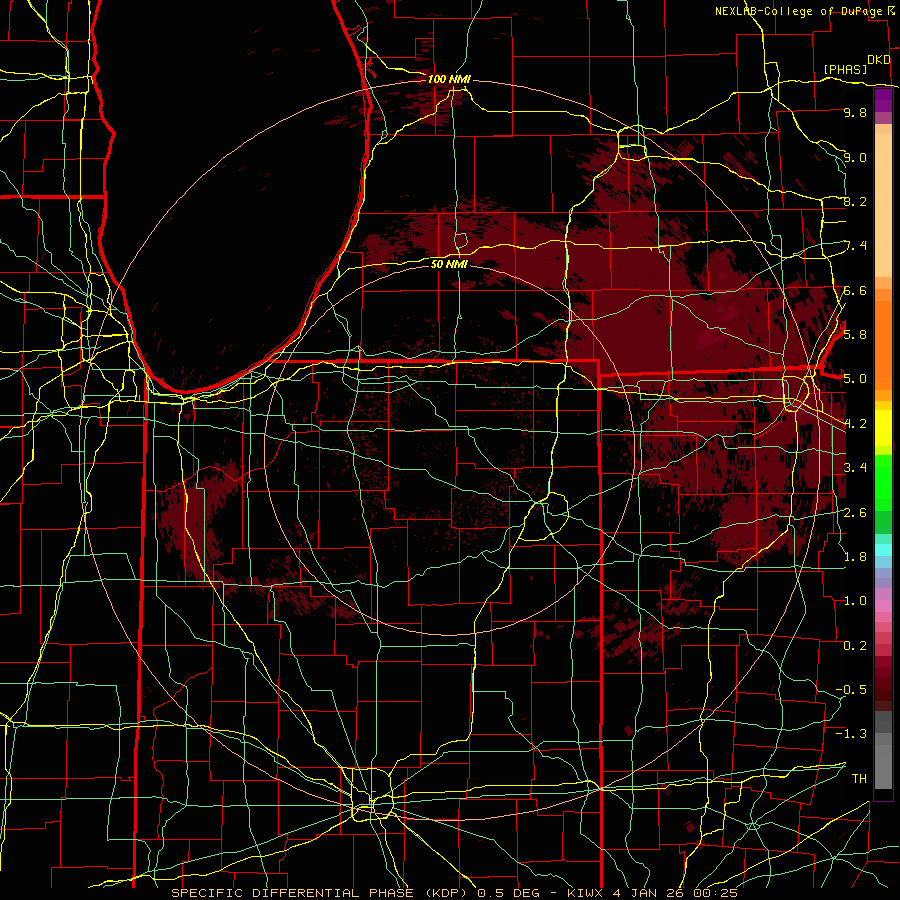Click the 5.0 value on the color scale
This screenshot has height=900, width=900.
pyautogui.click(x=855, y=379)
